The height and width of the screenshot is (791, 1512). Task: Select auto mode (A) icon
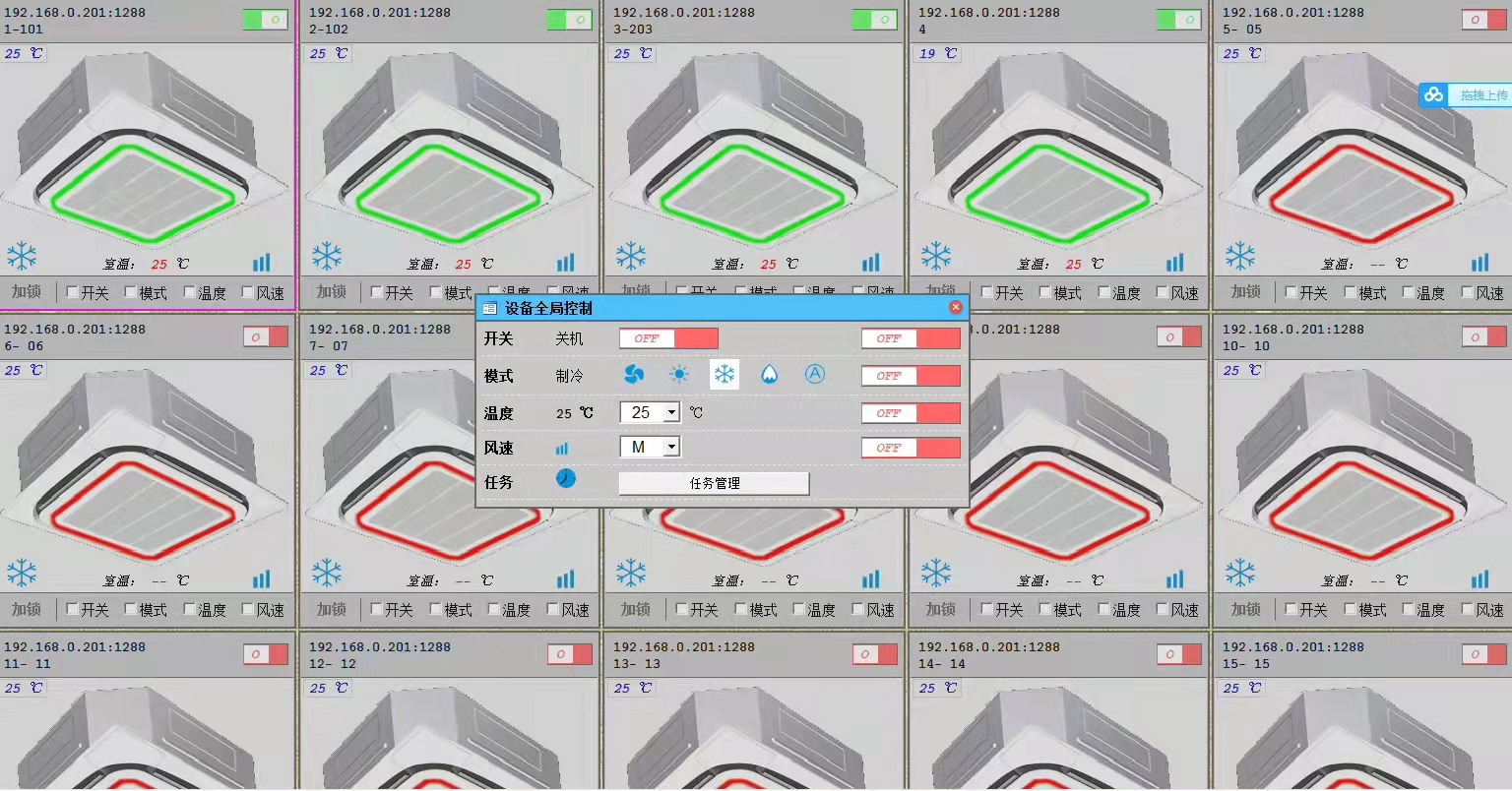(x=815, y=374)
